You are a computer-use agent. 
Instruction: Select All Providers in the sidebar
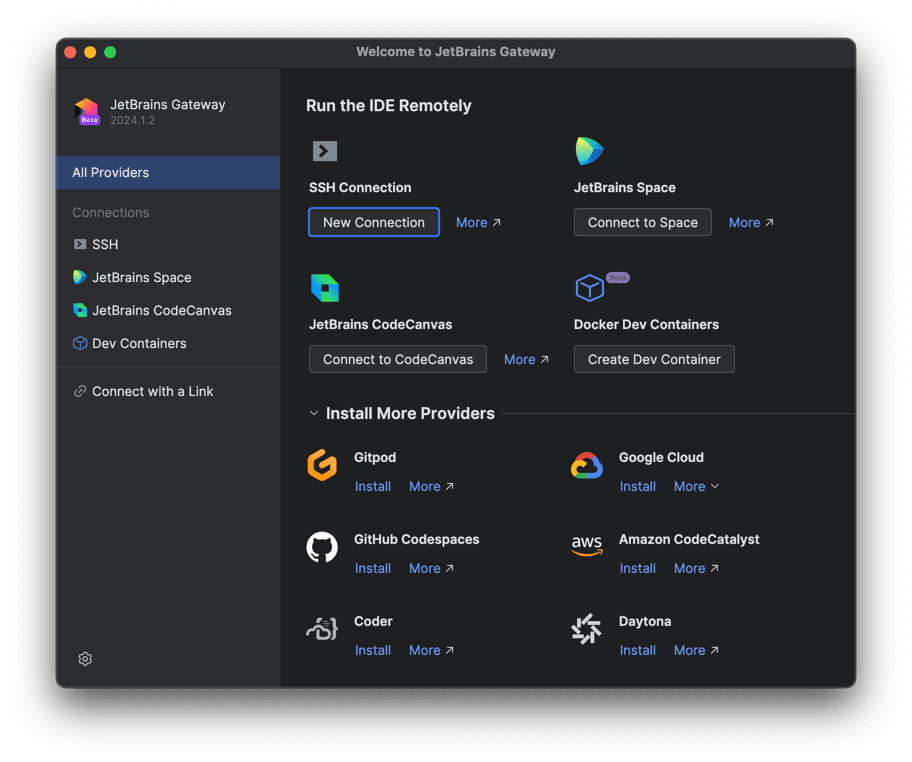pos(168,173)
